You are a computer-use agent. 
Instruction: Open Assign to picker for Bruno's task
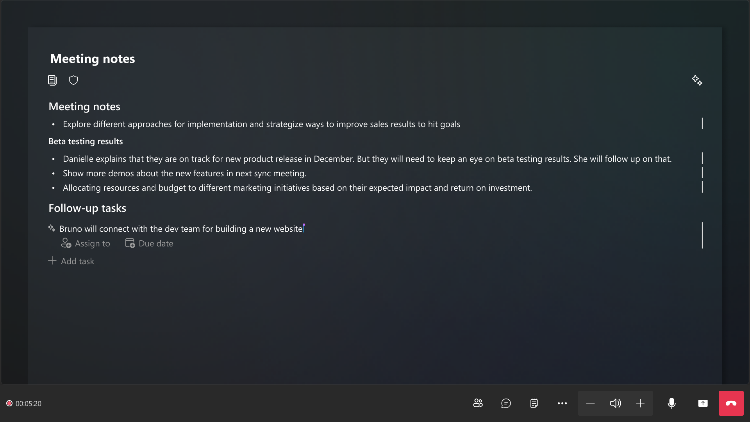pos(86,244)
